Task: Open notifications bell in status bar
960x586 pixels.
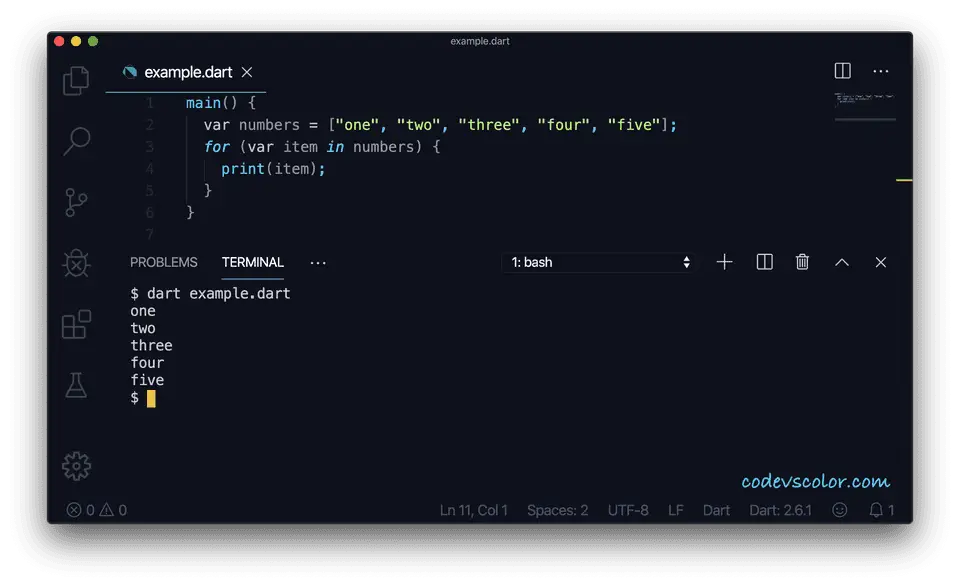Action: [x=882, y=510]
